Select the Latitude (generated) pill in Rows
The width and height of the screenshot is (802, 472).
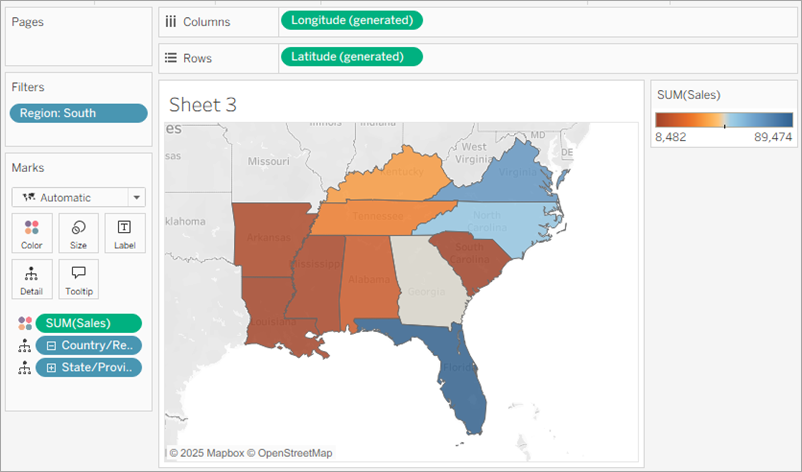pos(352,56)
